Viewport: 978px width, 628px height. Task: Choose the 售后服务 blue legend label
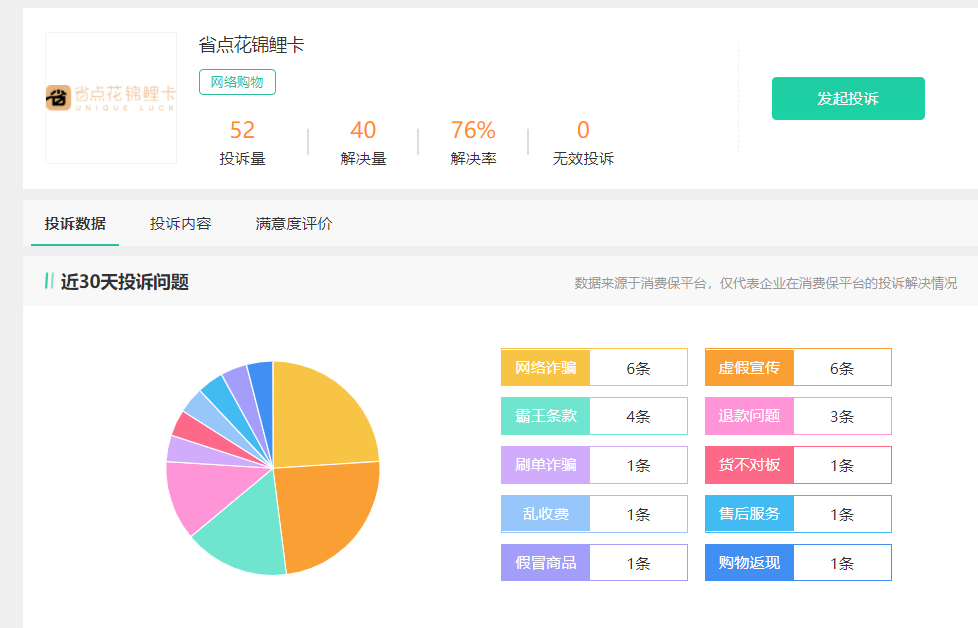point(749,514)
